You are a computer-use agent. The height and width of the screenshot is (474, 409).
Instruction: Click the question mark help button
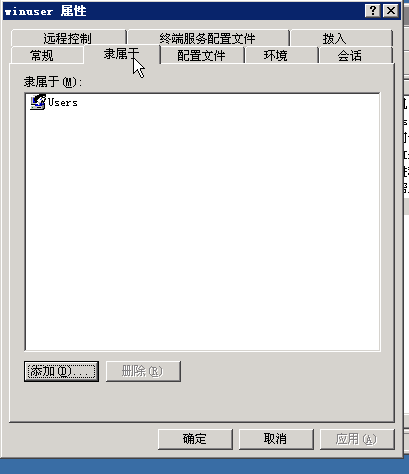[x=373, y=11]
